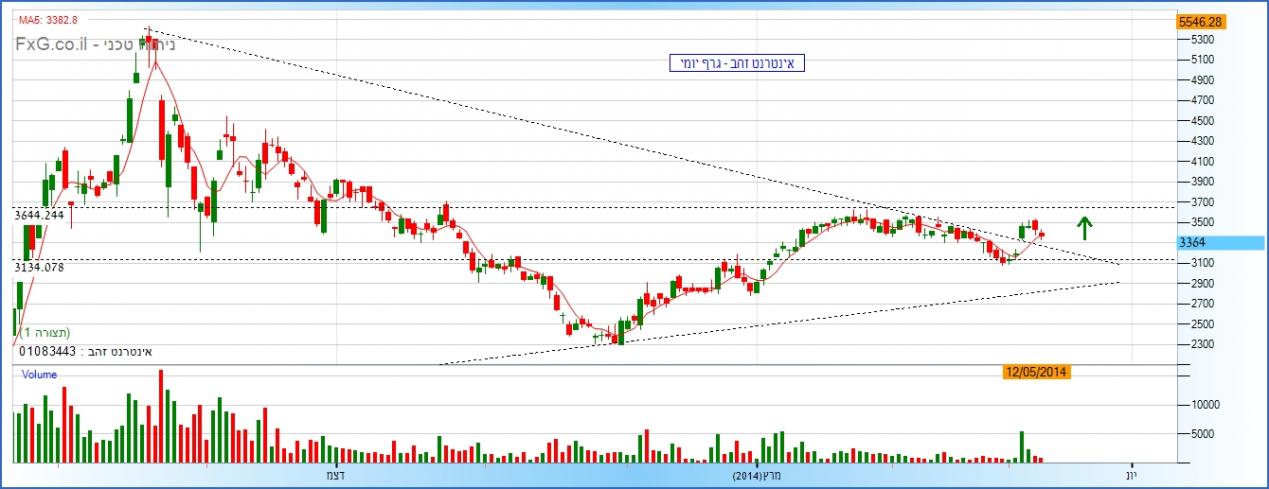
Task: Click the tall green volume bar in May
Action: [1021, 446]
